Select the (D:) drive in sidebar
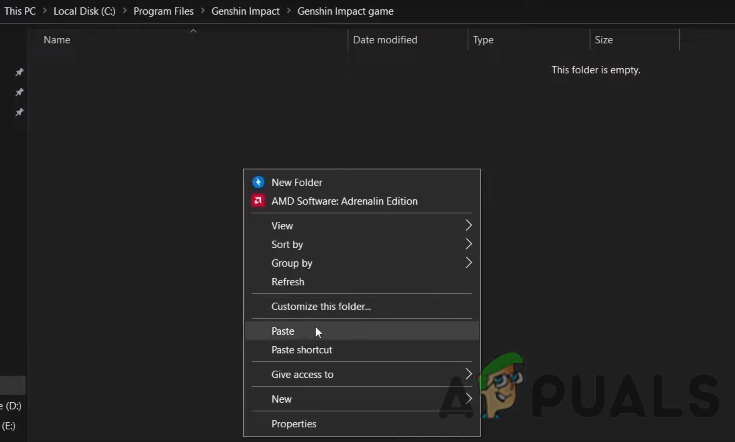The image size is (735, 442). [x=11, y=406]
